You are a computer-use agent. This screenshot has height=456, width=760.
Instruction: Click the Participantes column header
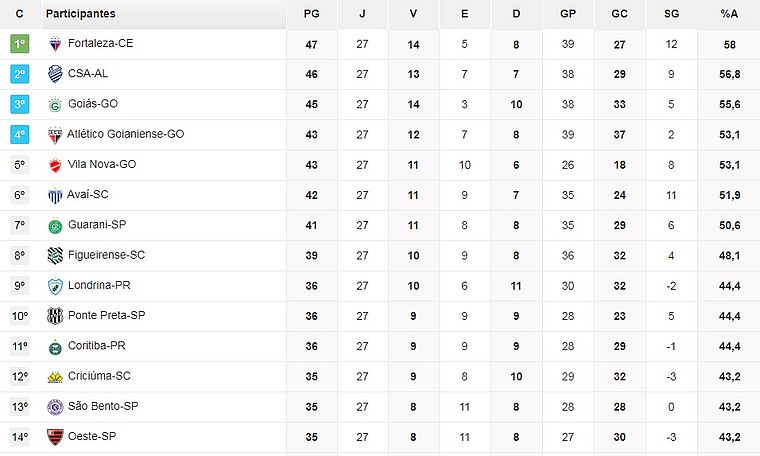pos(80,14)
